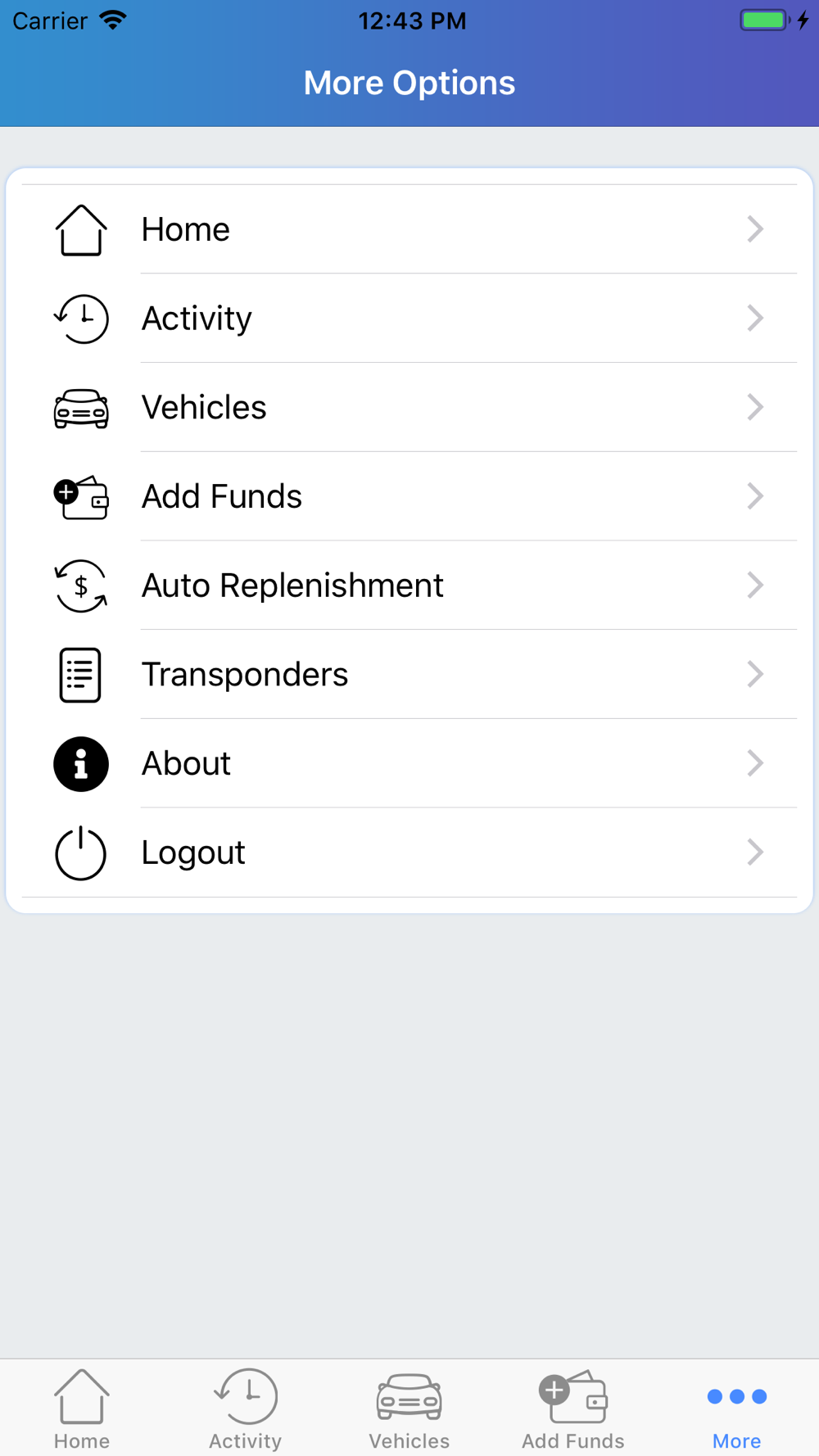The image size is (819, 1456).
Task: Open the Add Funds list label
Action: point(222,496)
